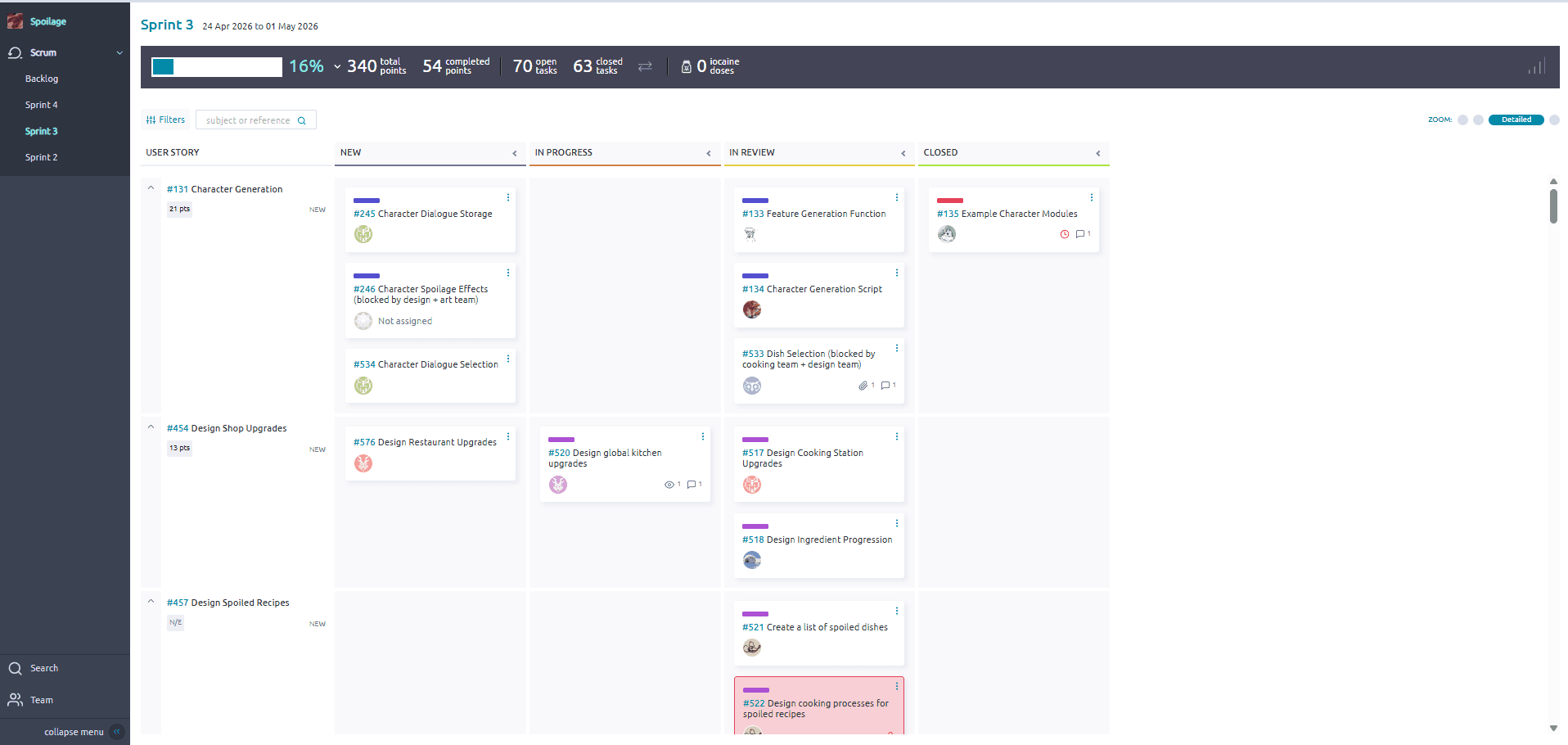Select the Detailed zoom level
The width and height of the screenshot is (1568, 745).
1516,120
